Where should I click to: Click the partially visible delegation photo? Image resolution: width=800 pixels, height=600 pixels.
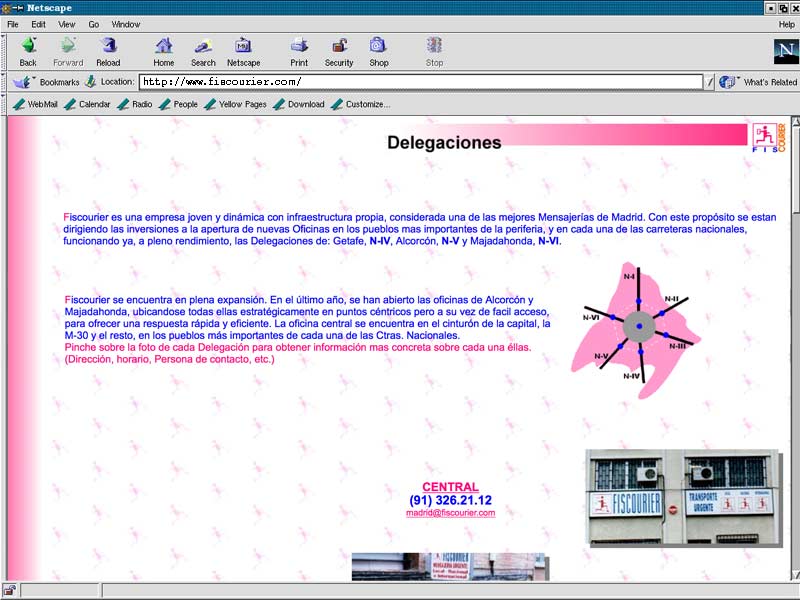point(450,566)
